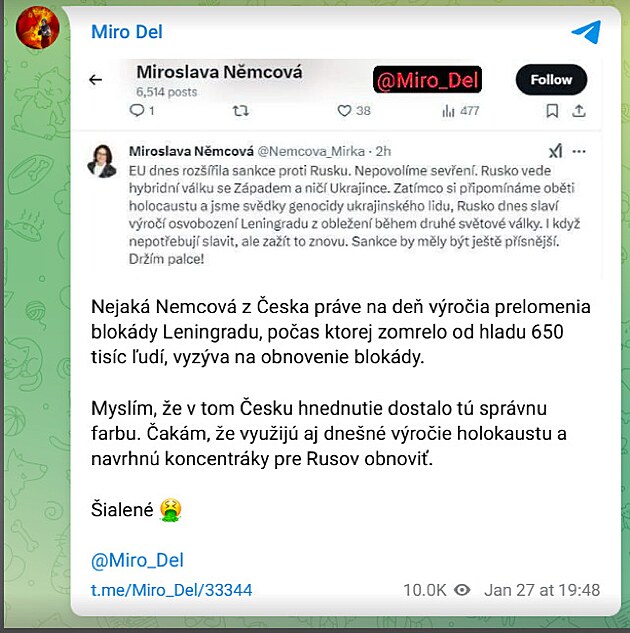
Task: Open the t.me/Miro_Del/33344 link
Action: tap(172, 590)
